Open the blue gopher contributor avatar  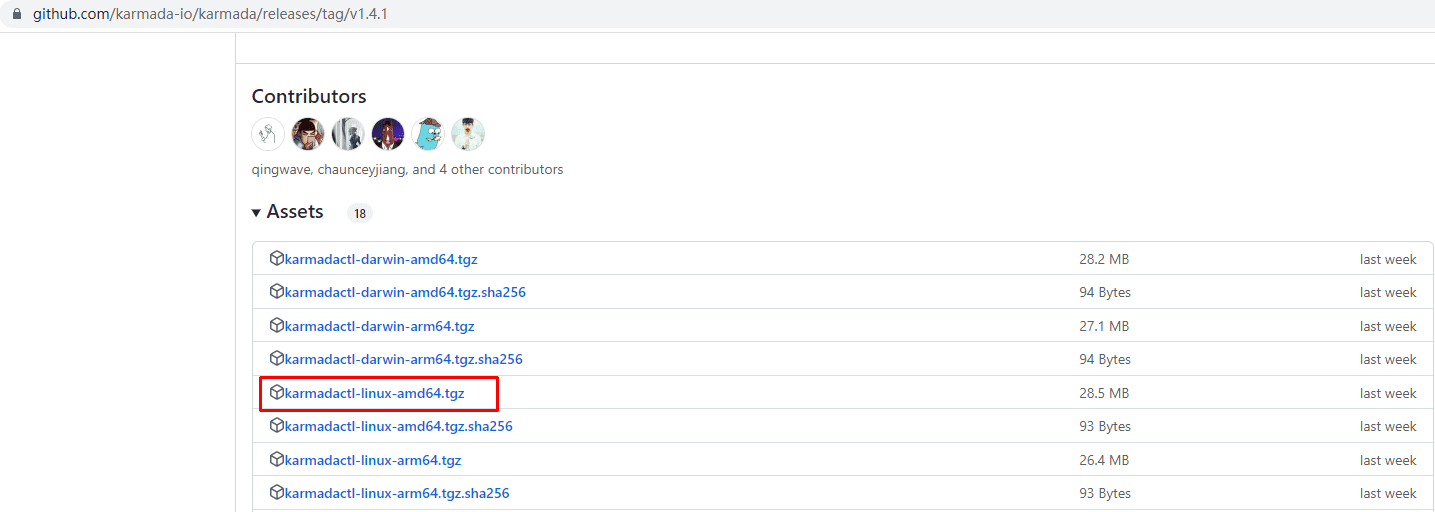(428, 134)
